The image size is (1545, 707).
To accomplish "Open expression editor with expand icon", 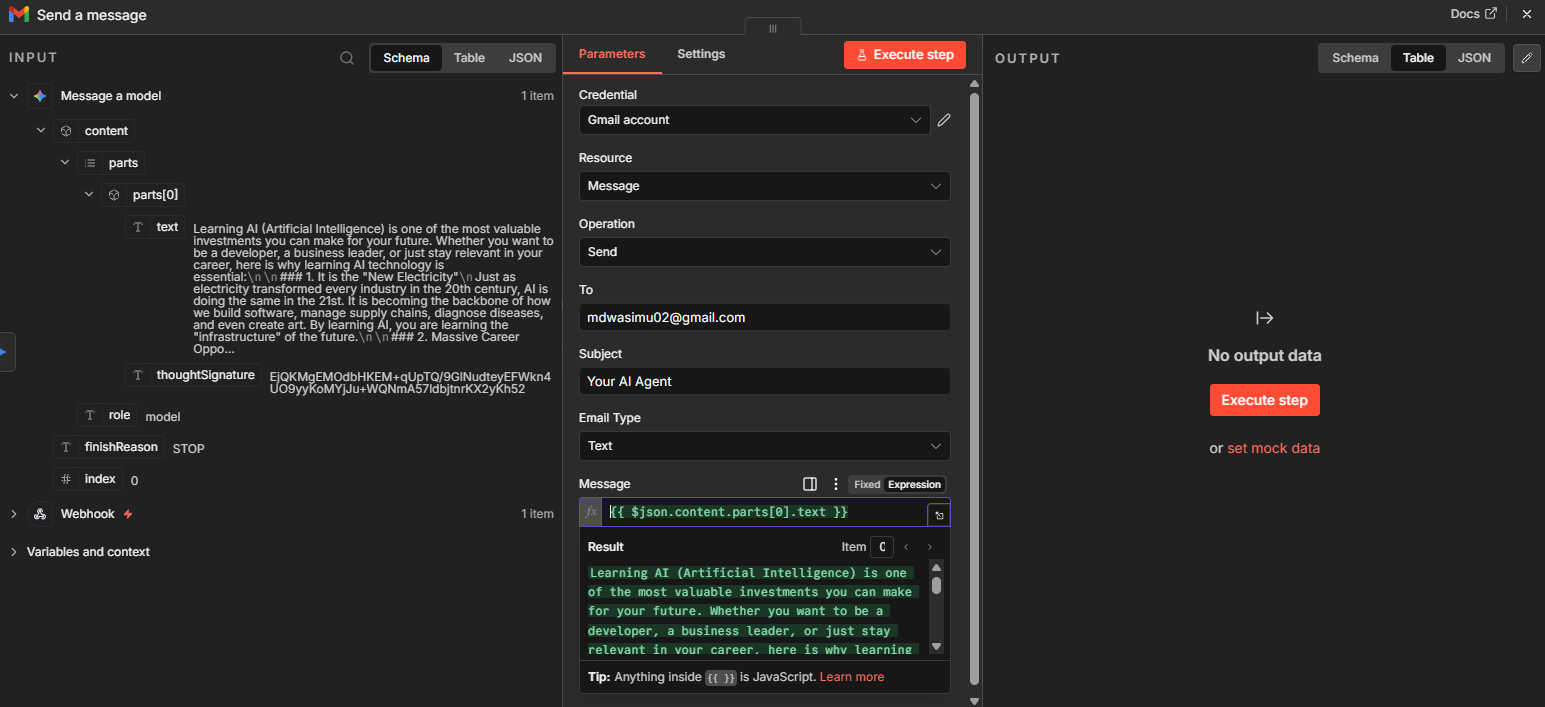I will 939,515.
